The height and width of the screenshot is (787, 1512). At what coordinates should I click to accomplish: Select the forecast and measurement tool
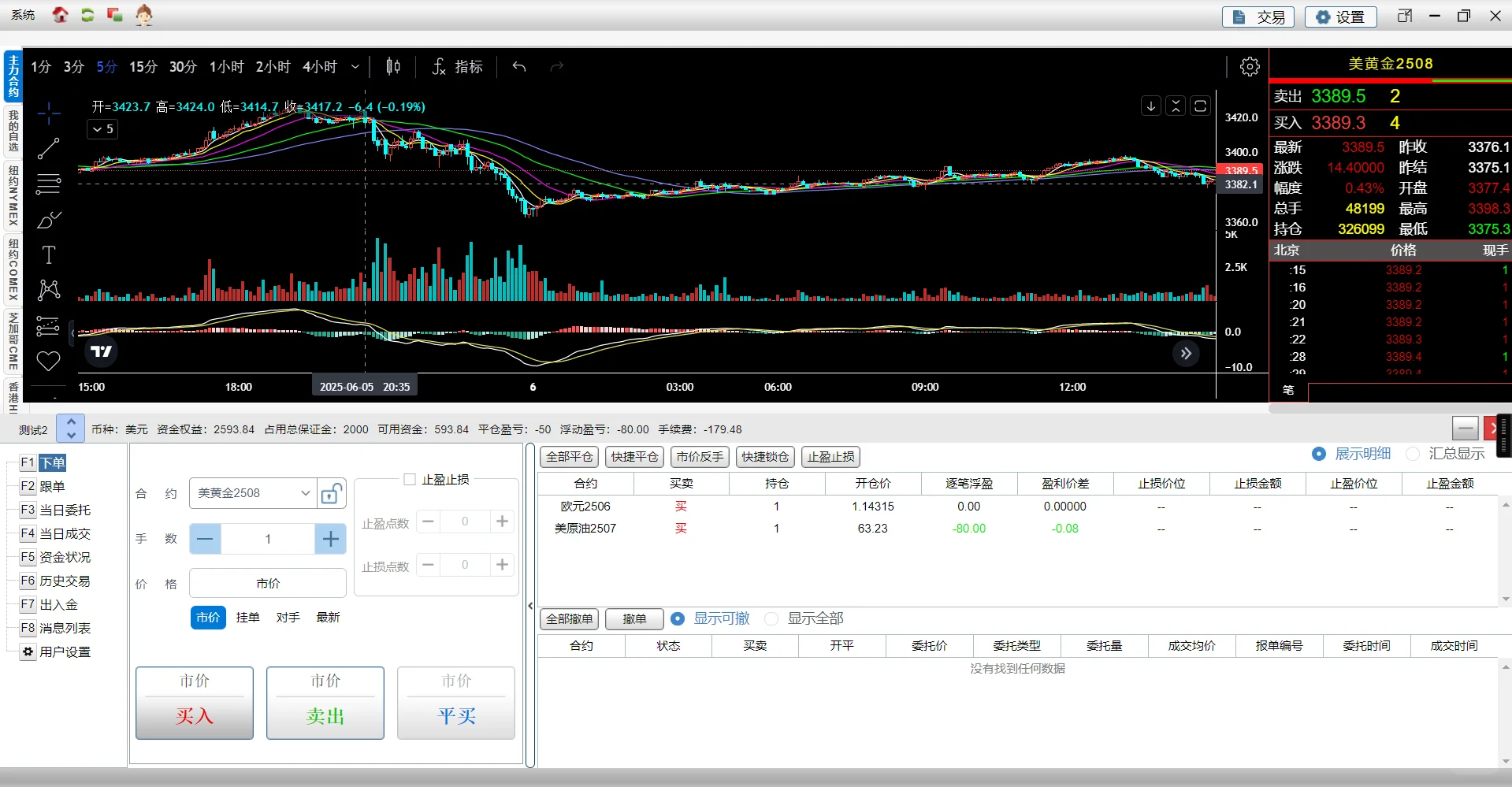coord(49,325)
